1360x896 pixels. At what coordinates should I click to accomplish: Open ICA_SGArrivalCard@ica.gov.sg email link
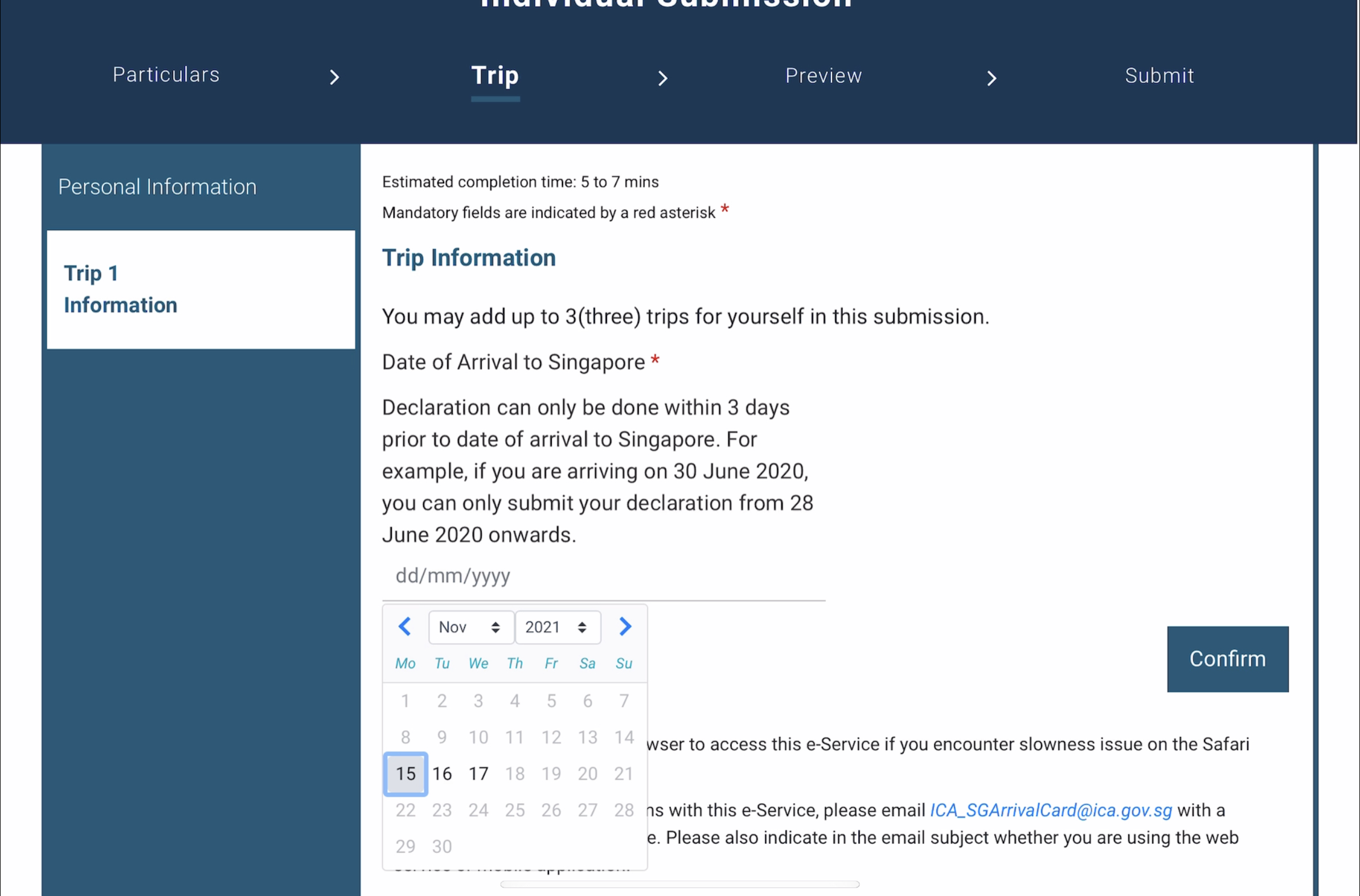tap(1051, 810)
